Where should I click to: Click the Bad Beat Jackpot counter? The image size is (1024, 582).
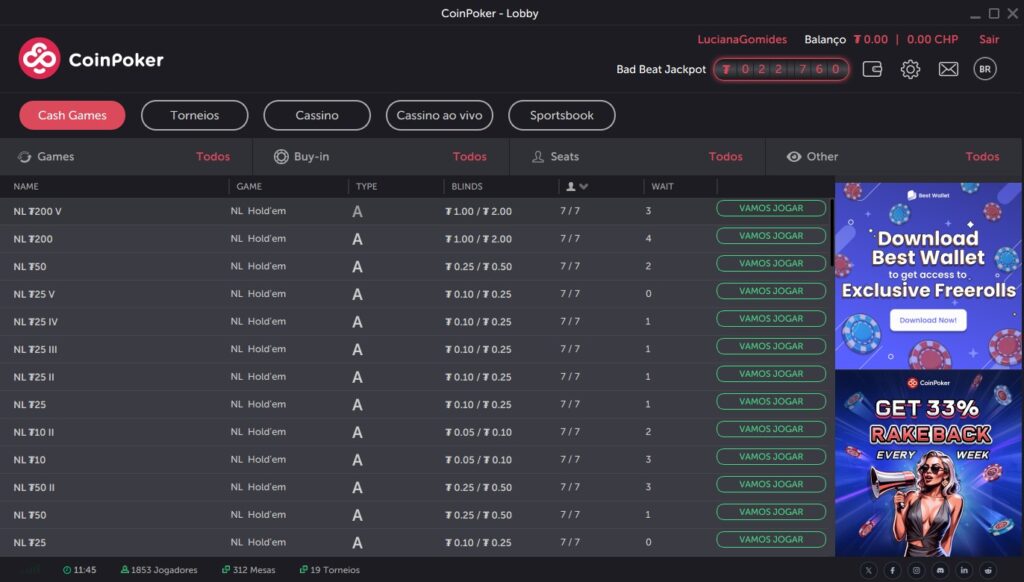781,69
